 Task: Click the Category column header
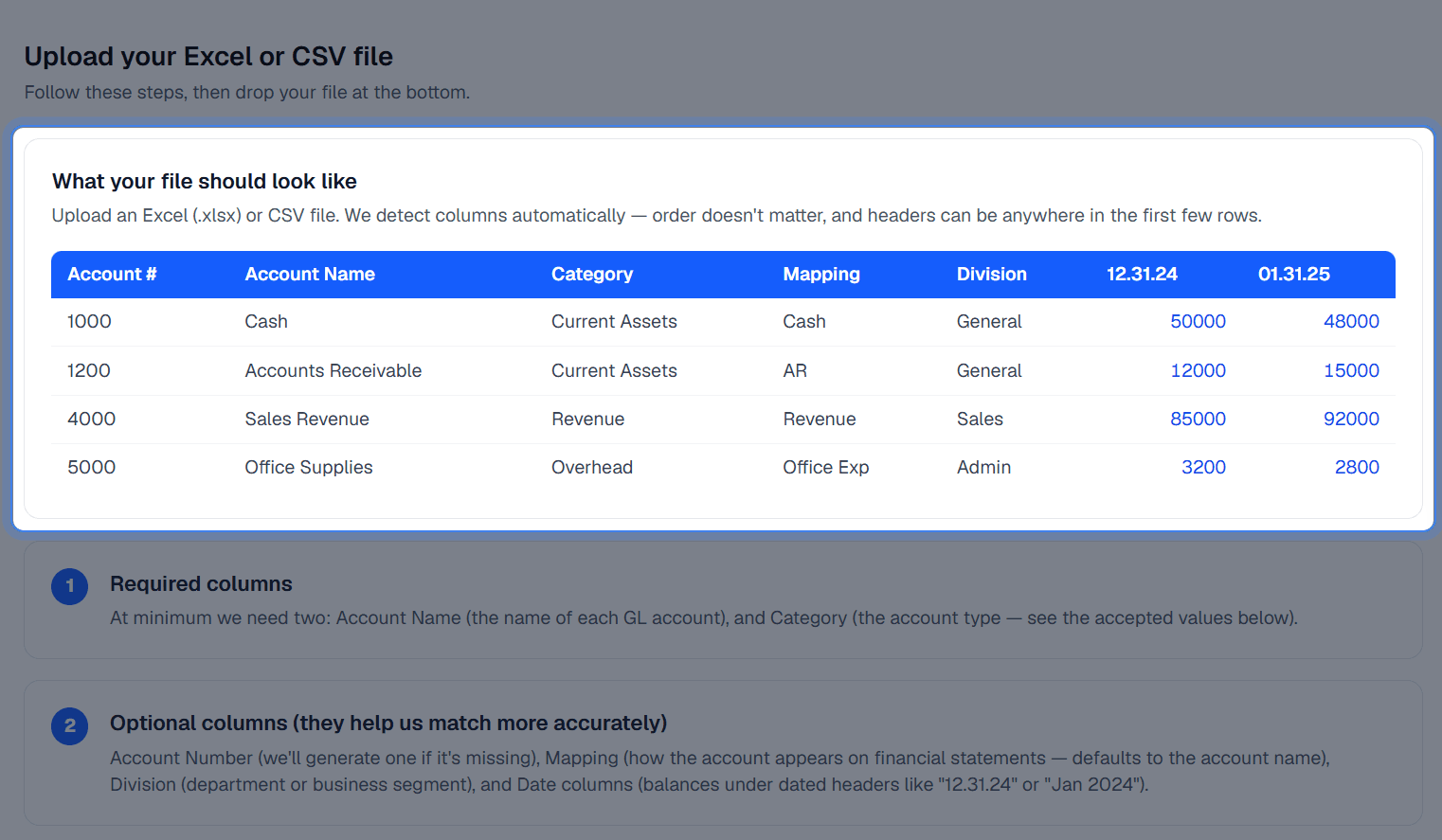[592, 275]
